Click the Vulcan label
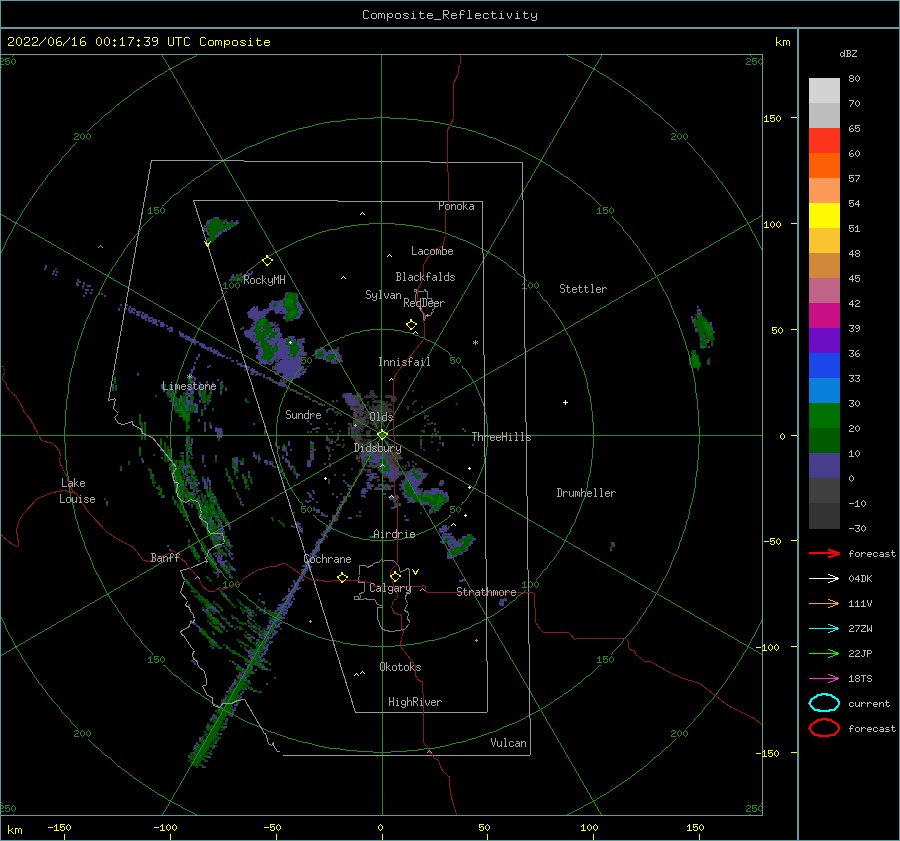 tap(509, 743)
